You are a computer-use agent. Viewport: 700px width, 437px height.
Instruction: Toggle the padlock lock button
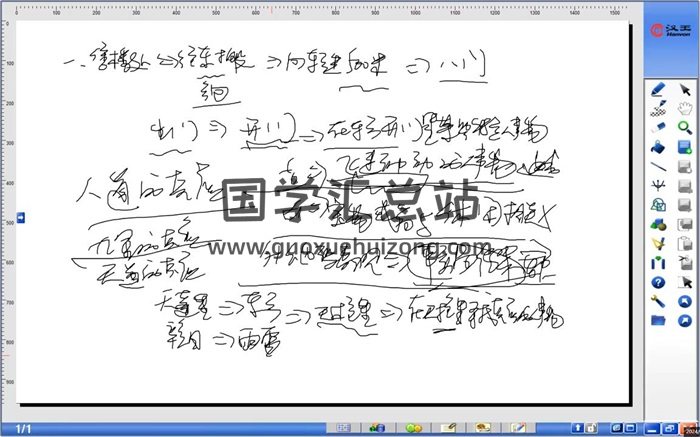tap(591, 428)
